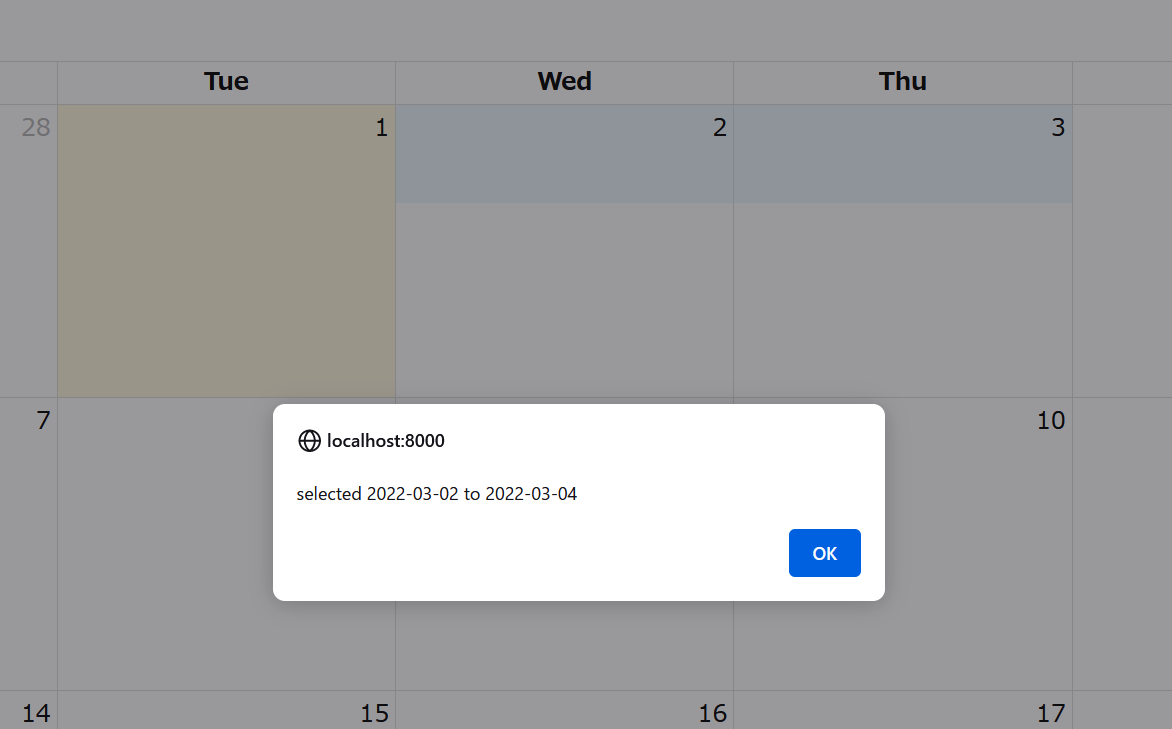The height and width of the screenshot is (729, 1172).
Task: Select day 3 number in Thursday cell
Action: (x=1058, y=128)
